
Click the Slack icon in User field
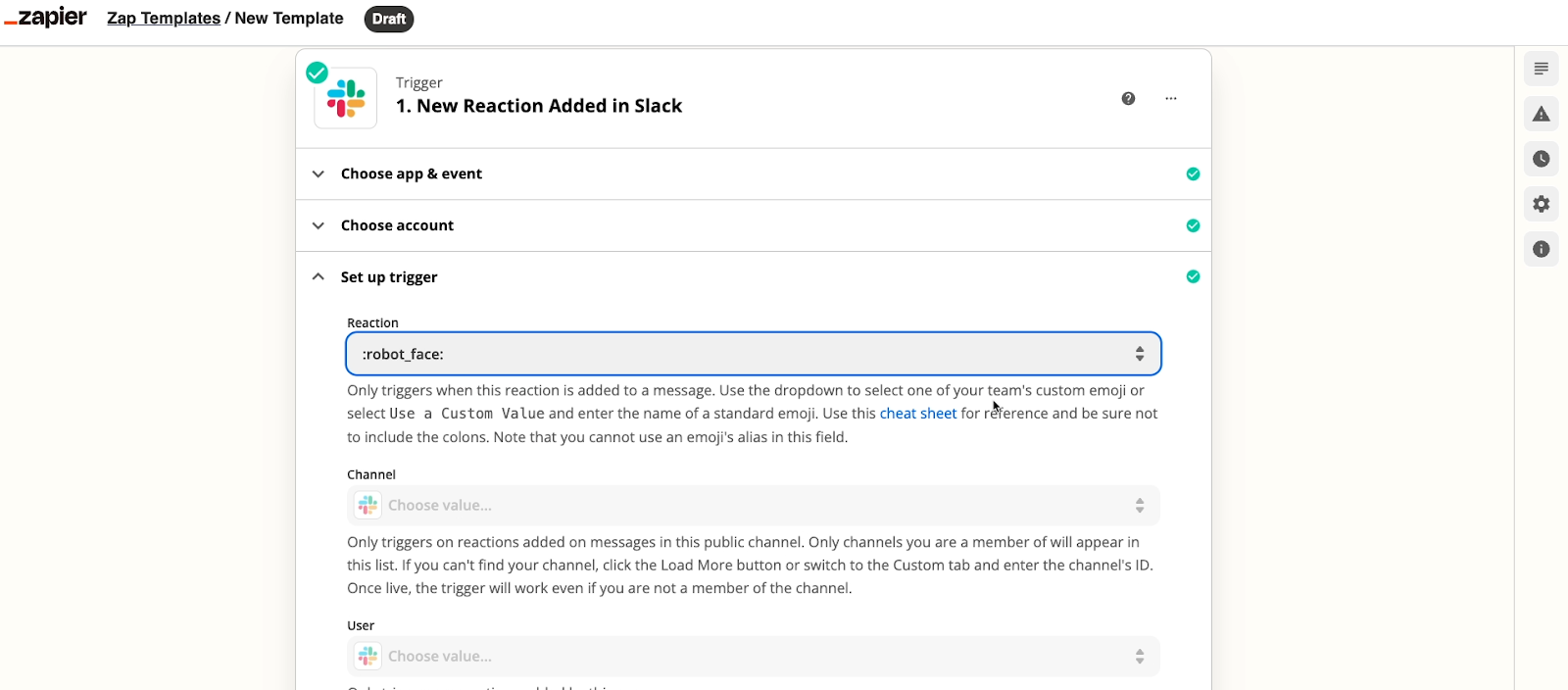[367, 657]
